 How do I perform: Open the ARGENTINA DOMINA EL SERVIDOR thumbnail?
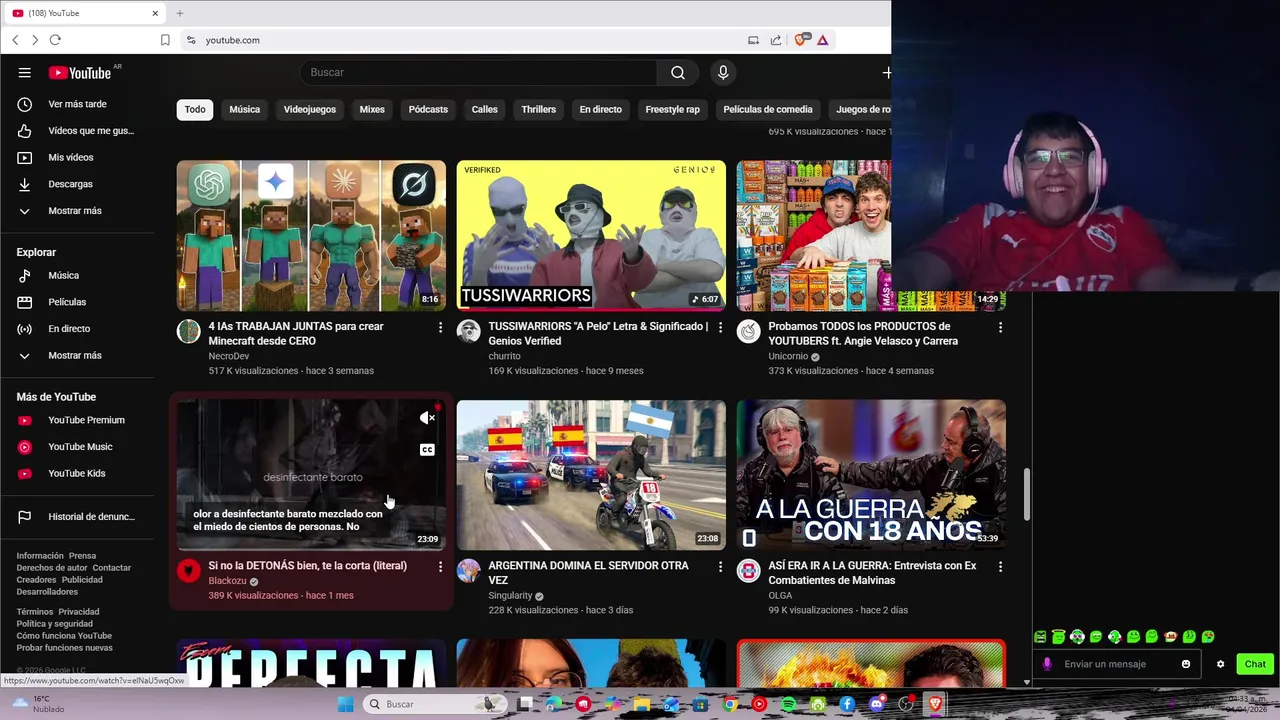[591, 475]
